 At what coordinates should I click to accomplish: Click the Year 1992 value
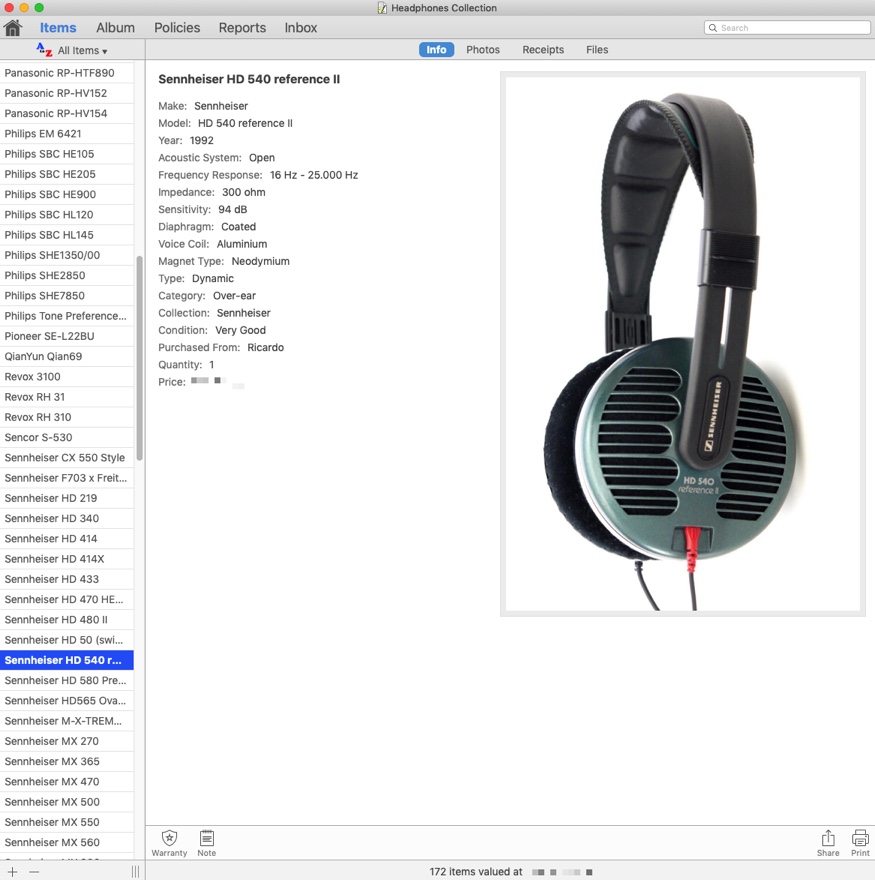201,140
